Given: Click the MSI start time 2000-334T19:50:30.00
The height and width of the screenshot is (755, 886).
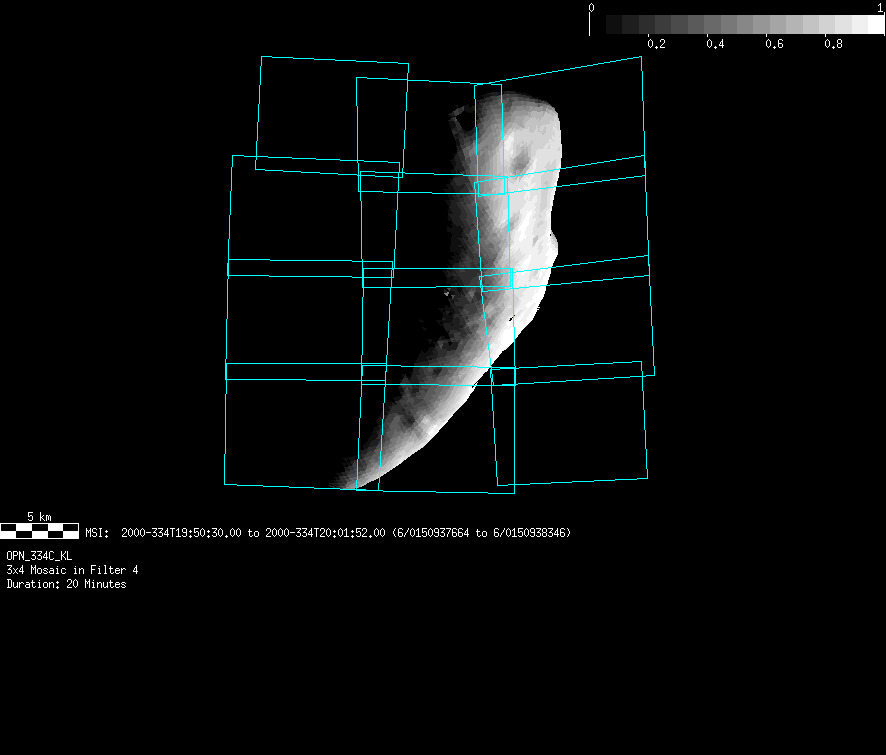Looking at the screenshot, I should click(181, 533).
